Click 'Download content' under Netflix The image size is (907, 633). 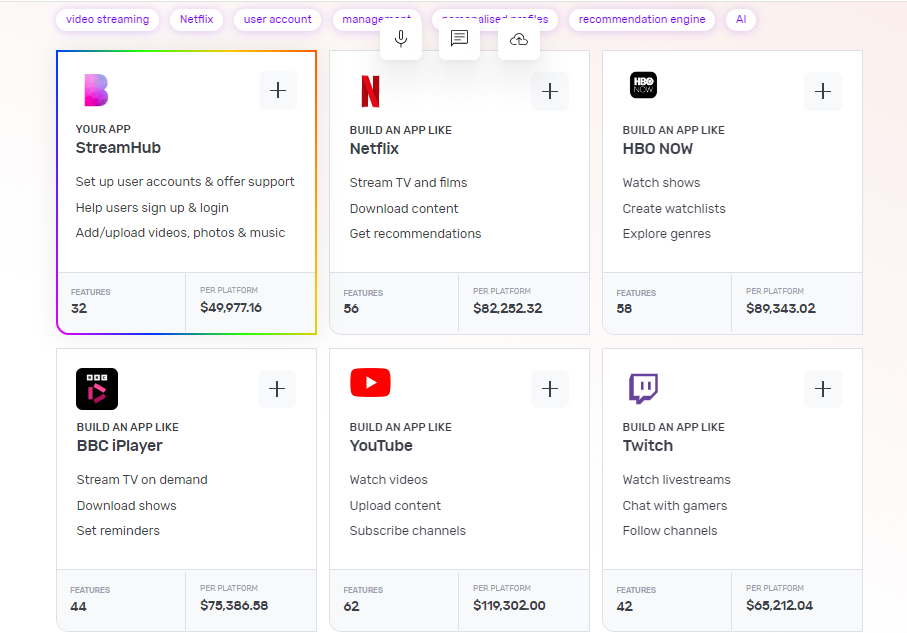(x=404, y=209)
